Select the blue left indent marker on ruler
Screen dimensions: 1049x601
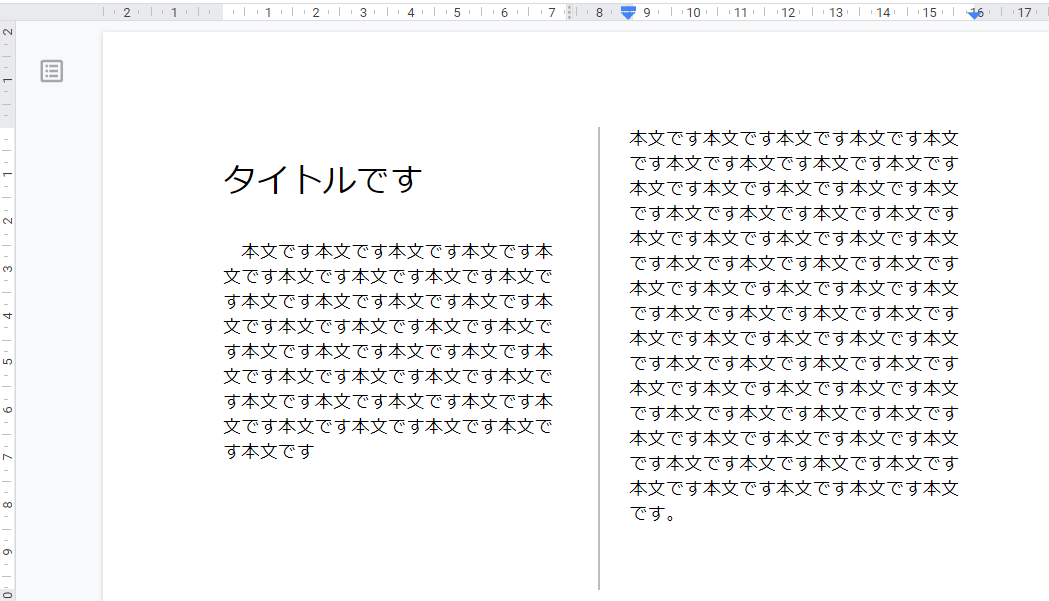pos(628,13)
